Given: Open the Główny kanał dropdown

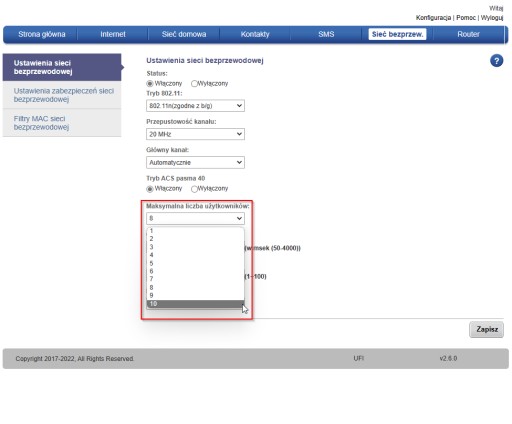Looking at the screenshot, I should (x=195, y=162).
